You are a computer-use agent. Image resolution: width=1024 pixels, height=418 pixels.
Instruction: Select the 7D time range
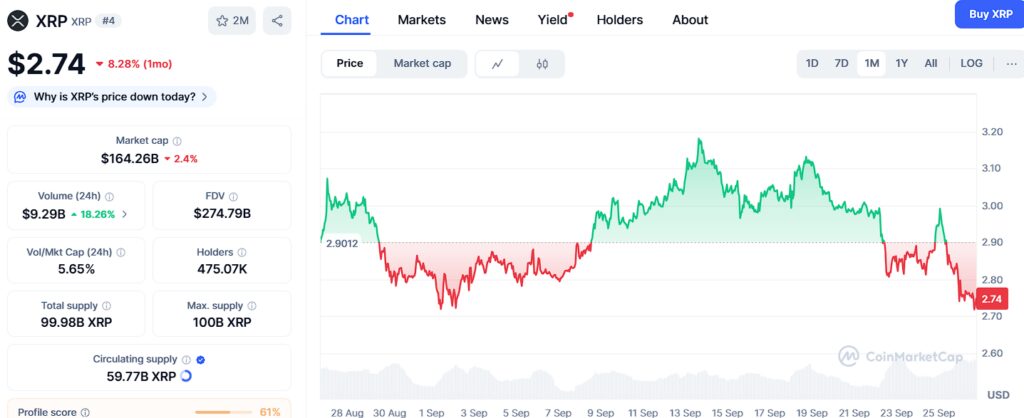(x=841, y=63)
